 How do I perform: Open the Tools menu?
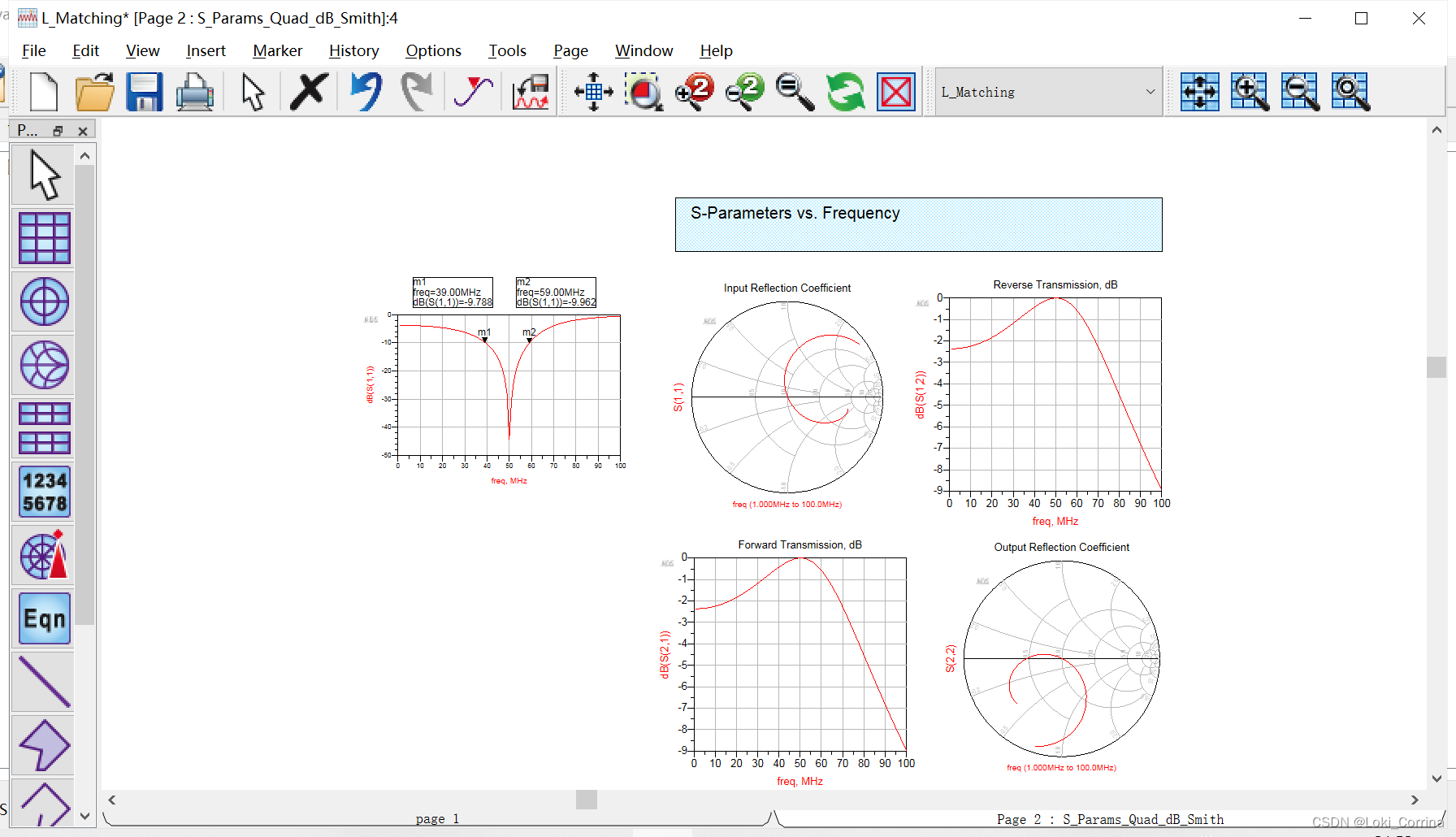507,50
